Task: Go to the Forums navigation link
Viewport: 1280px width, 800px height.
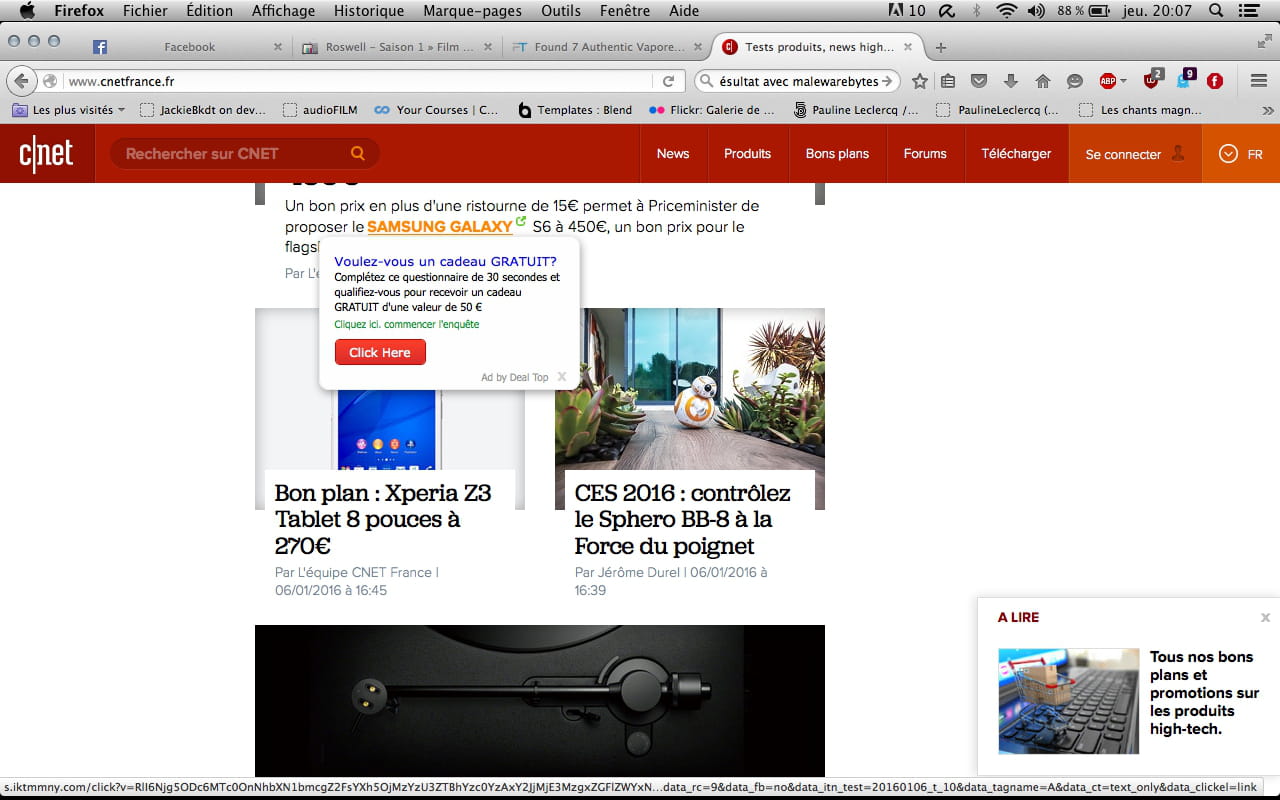Action: pyautogui.click(x=925, y=153)
